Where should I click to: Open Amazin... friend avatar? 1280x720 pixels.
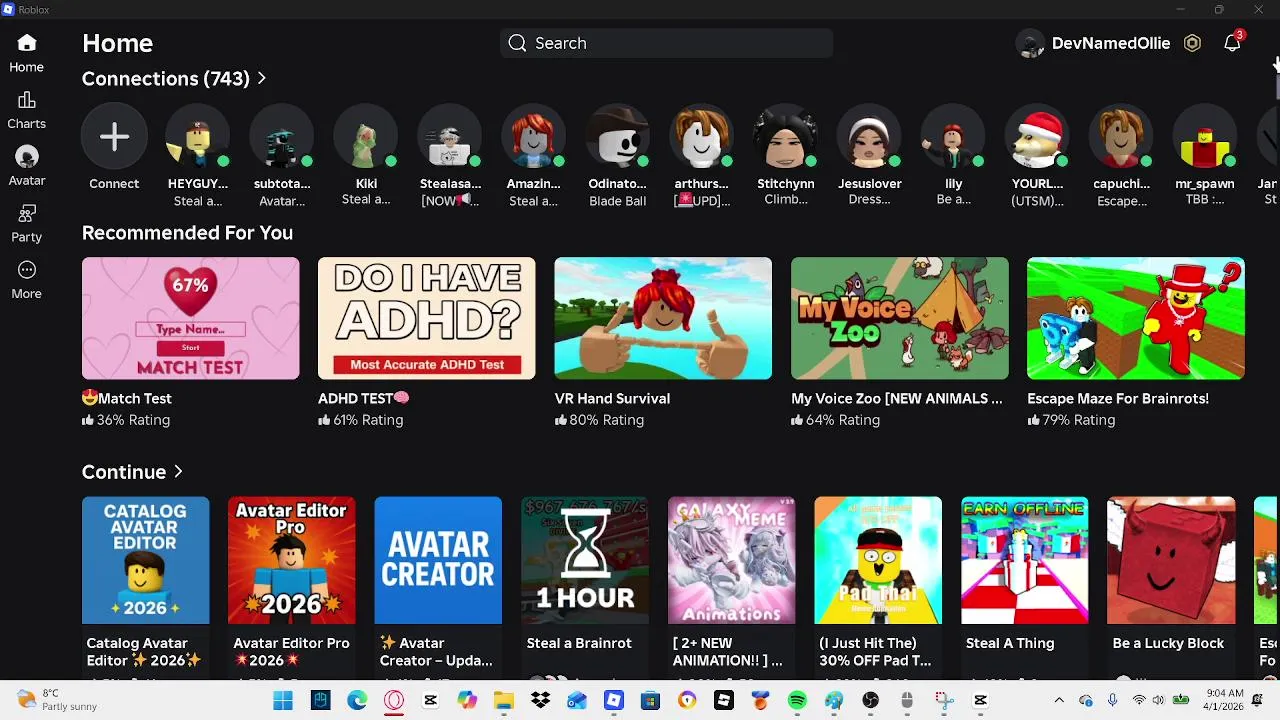(x=534, y=137)
